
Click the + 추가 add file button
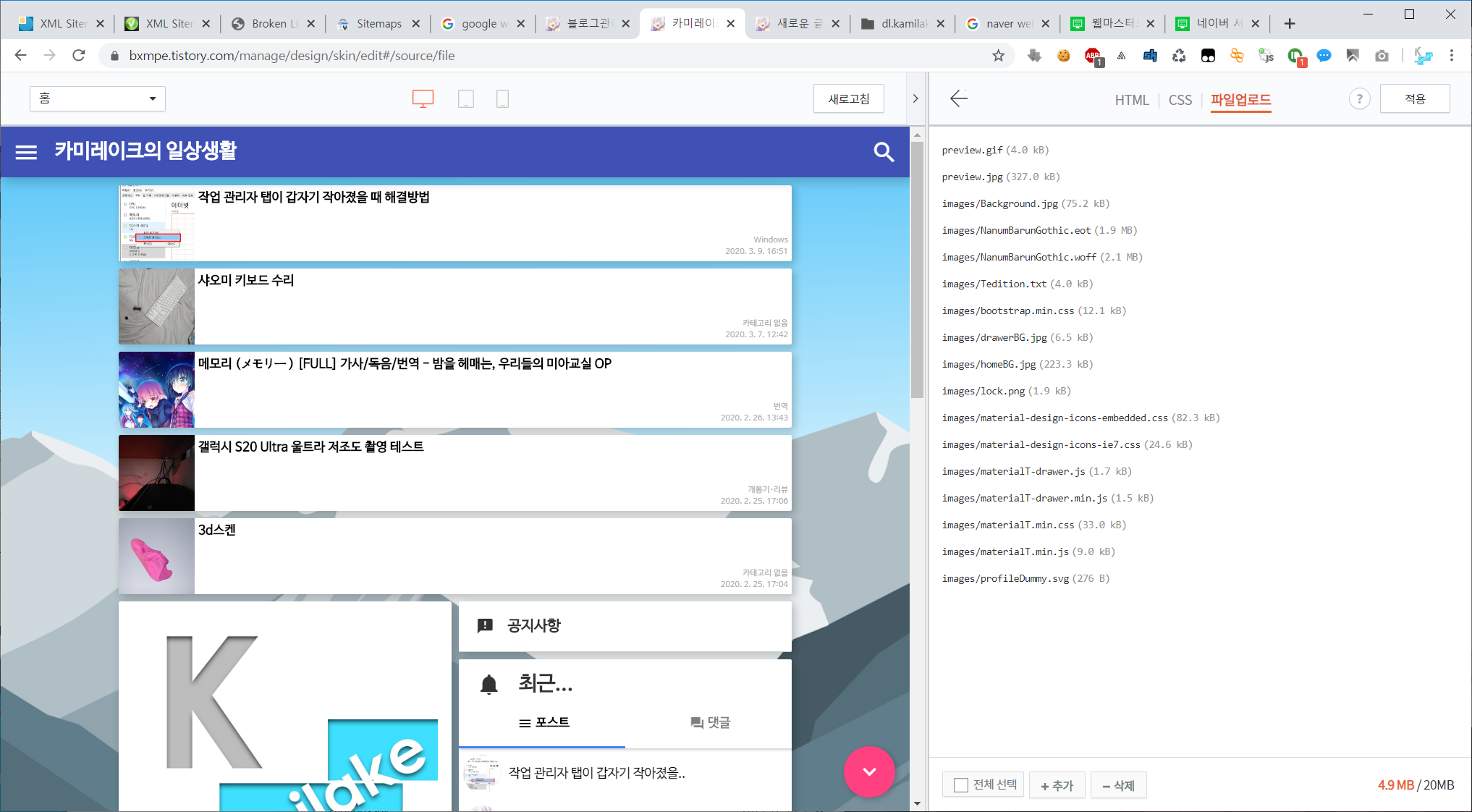point(1057,785)
